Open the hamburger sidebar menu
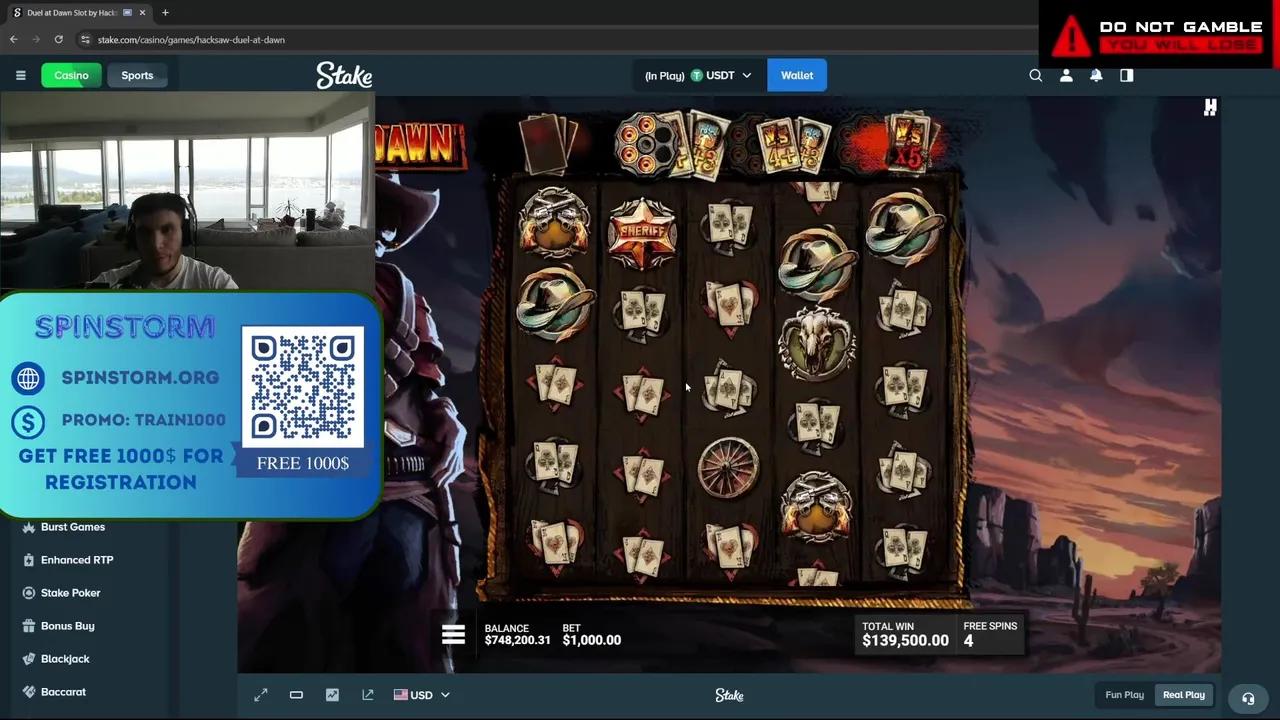 (20, 75)
